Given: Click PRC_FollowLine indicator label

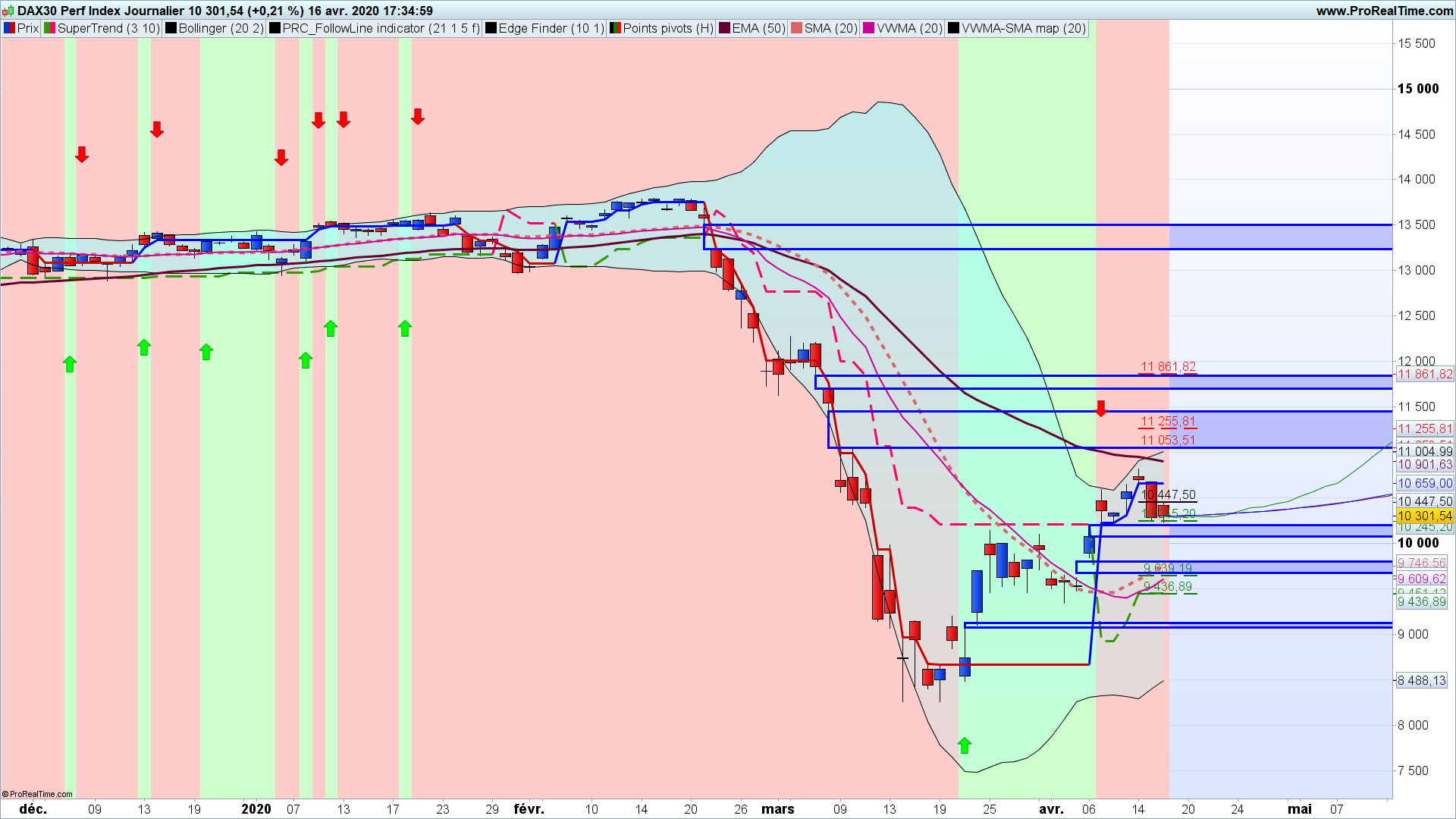Looking at the screenshot, I should coord(381,28).
